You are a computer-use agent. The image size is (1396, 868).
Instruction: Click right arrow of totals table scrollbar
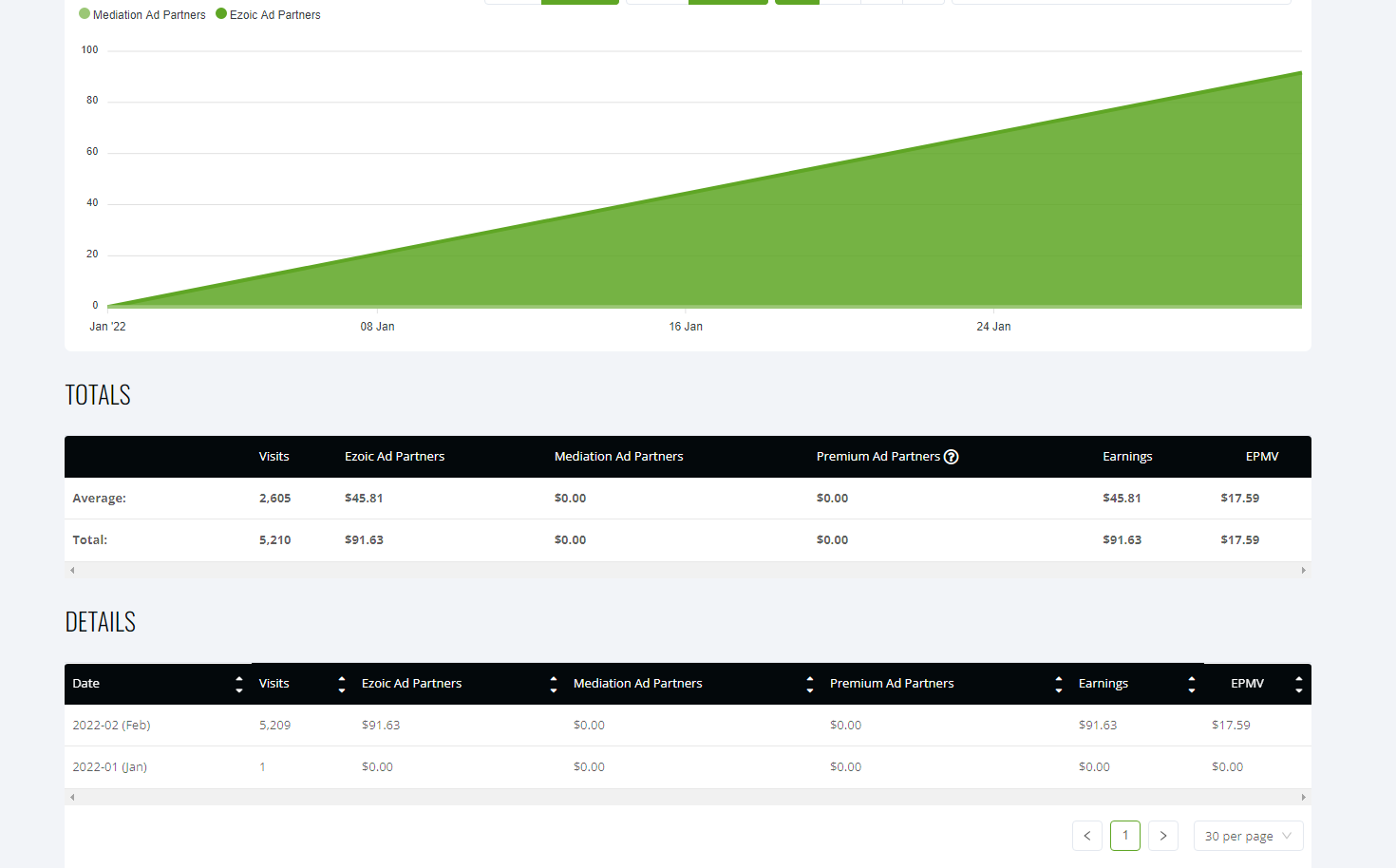[x=1304, y=571]
